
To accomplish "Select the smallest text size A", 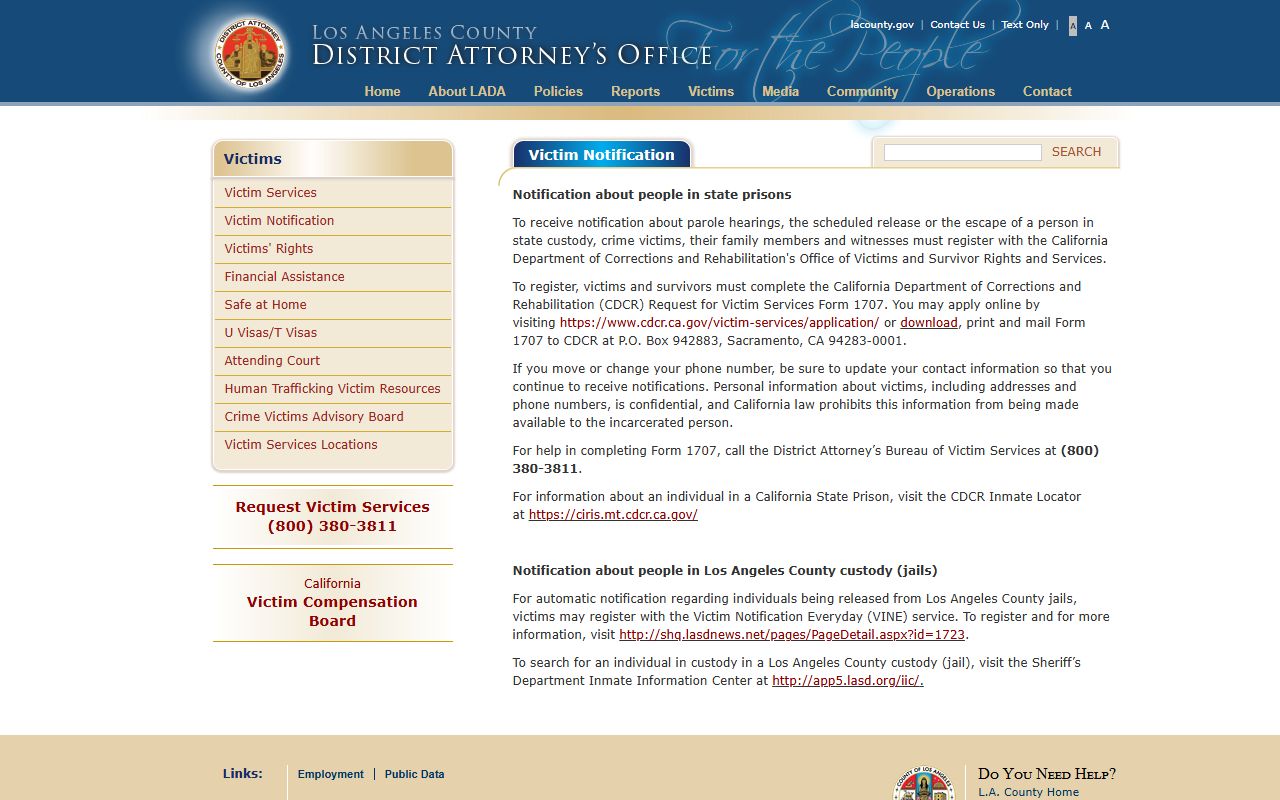I will (x=1073, y=26).
